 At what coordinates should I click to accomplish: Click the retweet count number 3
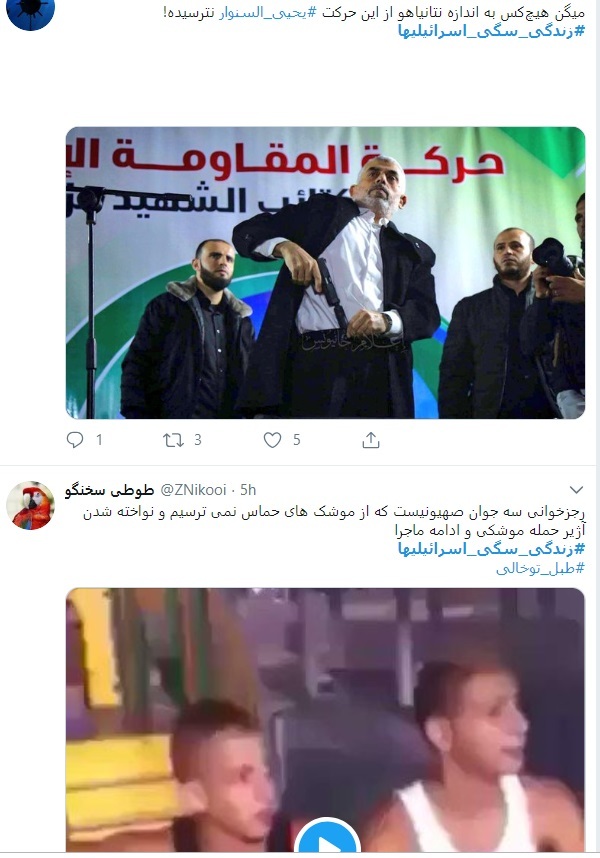(198, 439)
